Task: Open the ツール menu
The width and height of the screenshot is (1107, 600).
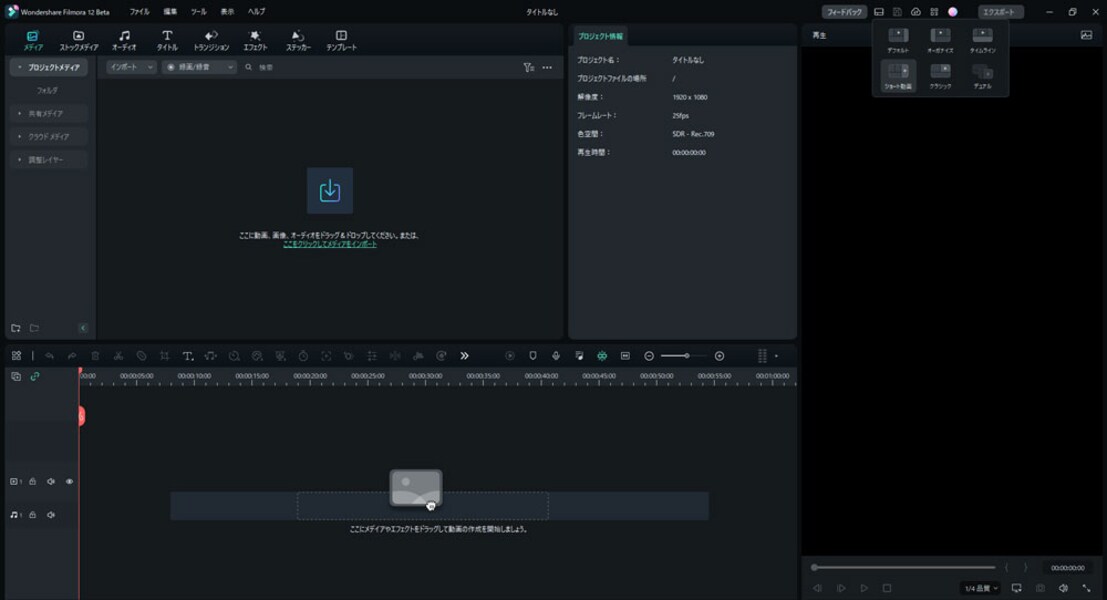Action: [x=198, y=12]
